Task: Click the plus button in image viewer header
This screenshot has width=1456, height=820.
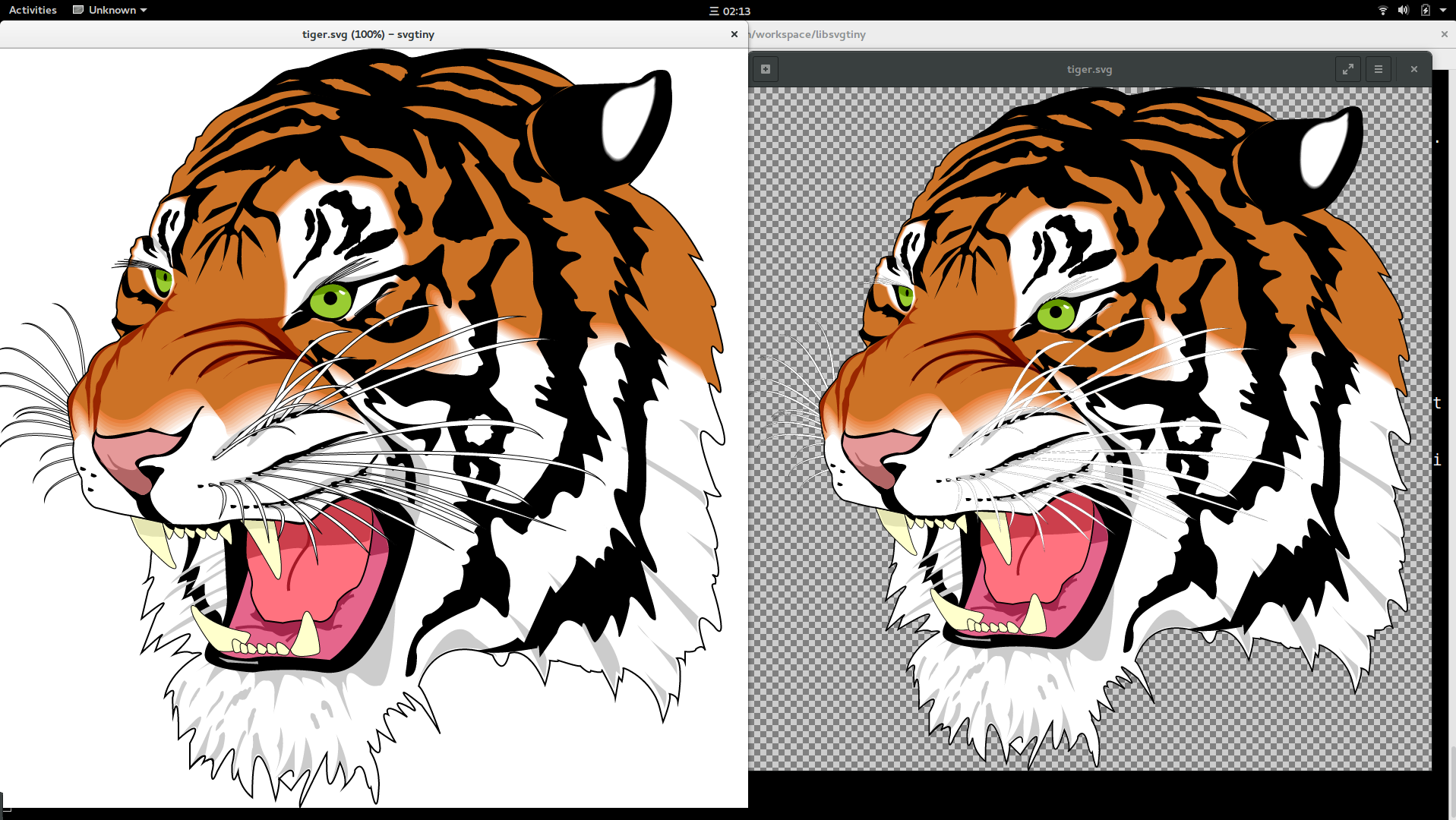Action: coord(766,69)
